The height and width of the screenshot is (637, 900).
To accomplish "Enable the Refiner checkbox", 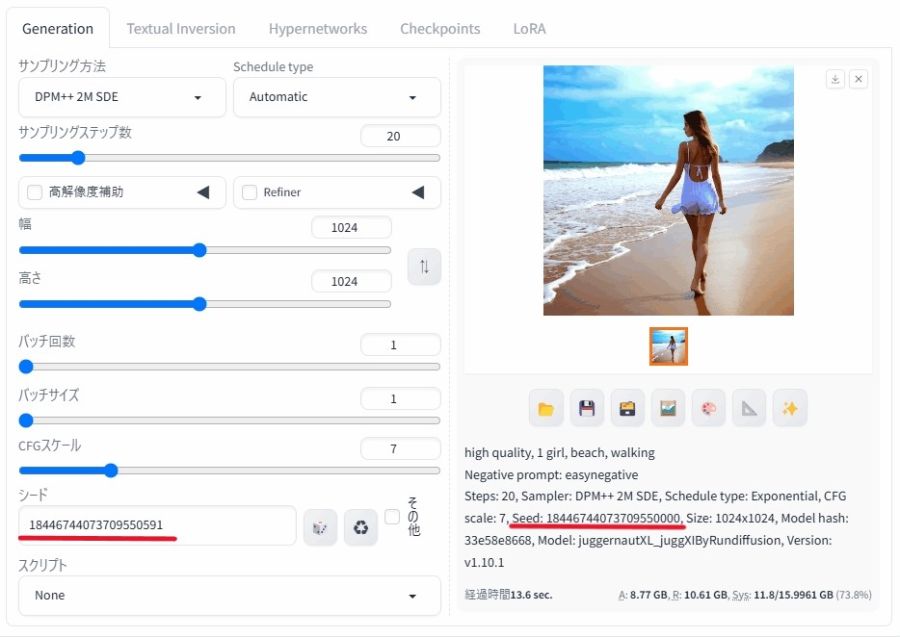I will tap(249, 192).
